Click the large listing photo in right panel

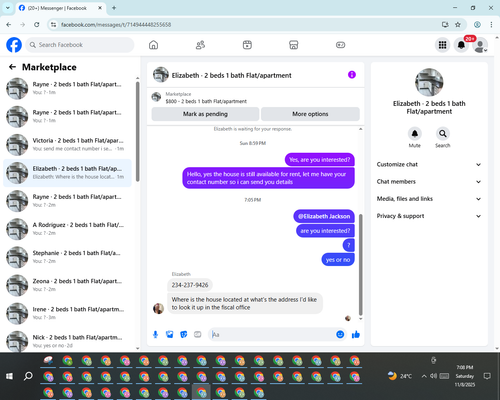pyautogui.click(x=429, y=82)
